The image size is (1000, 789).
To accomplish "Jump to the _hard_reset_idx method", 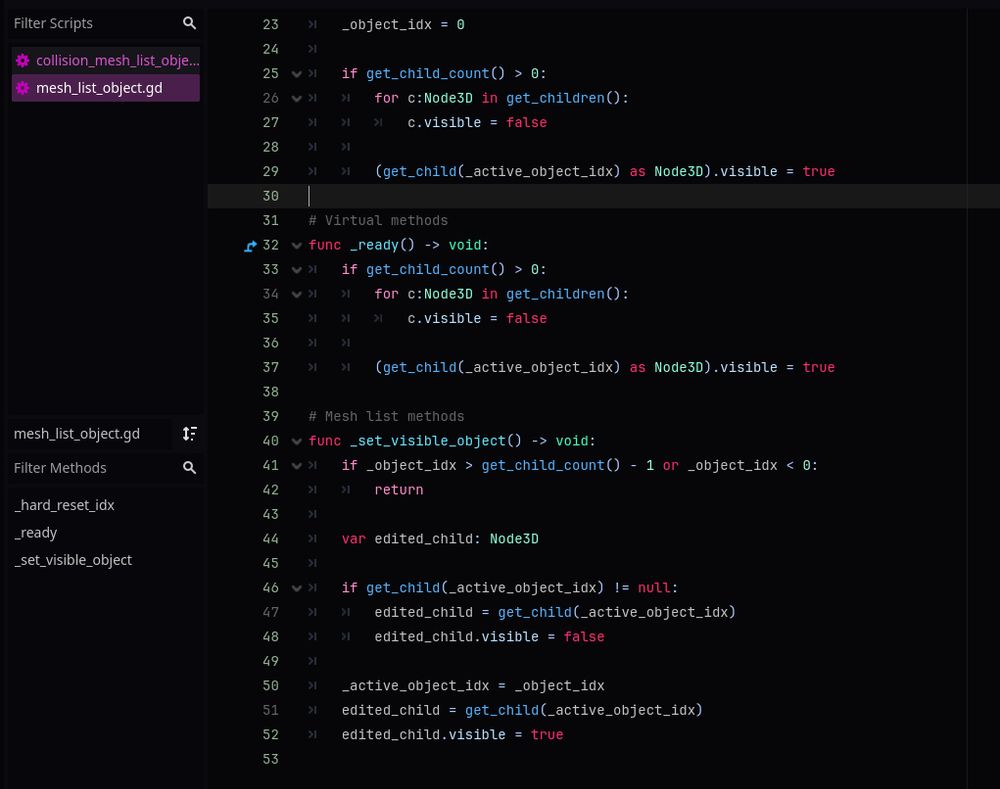I will pyautogui.click(x=64, y=505).
